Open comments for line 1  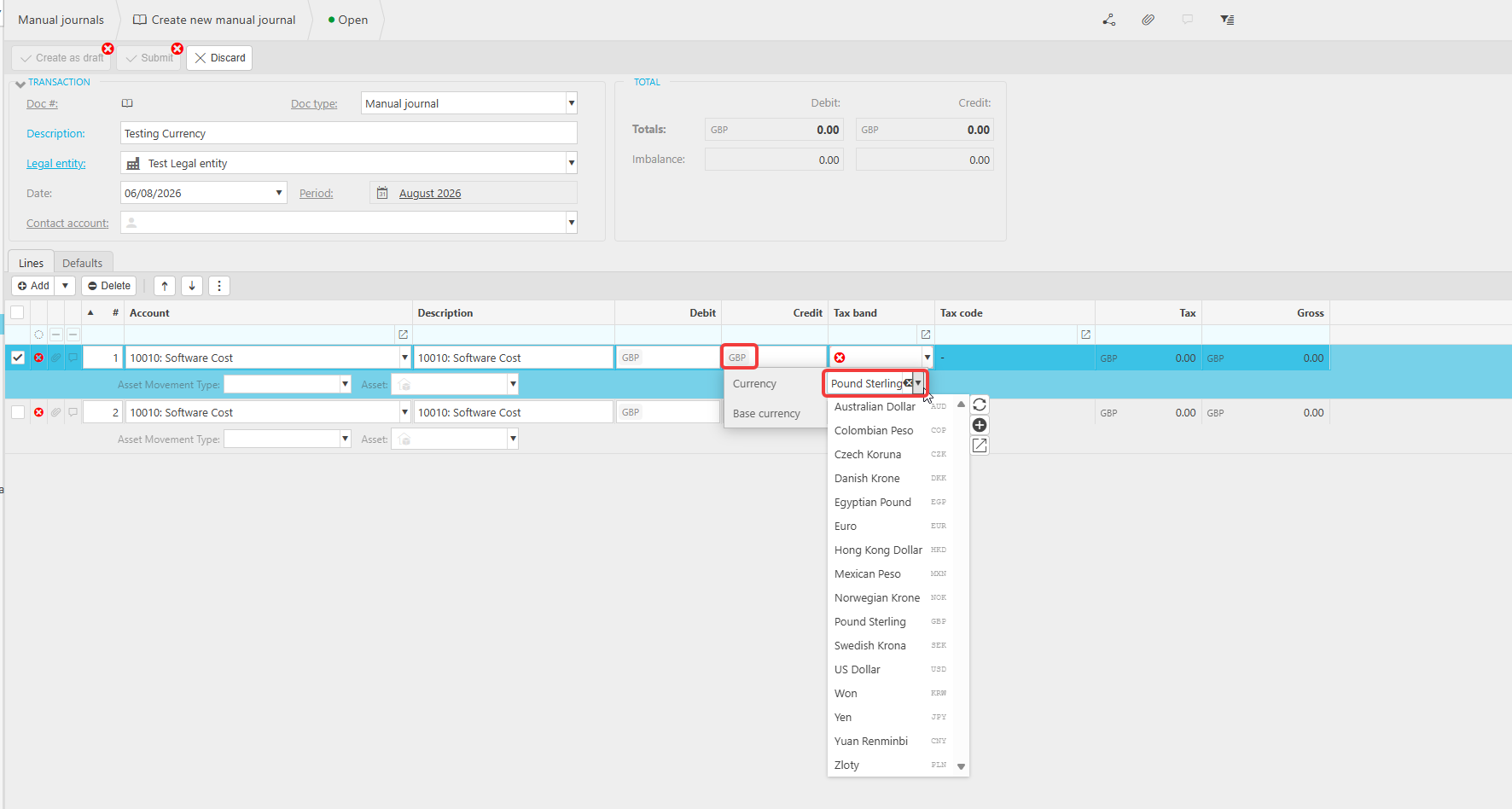click(73, 358)
